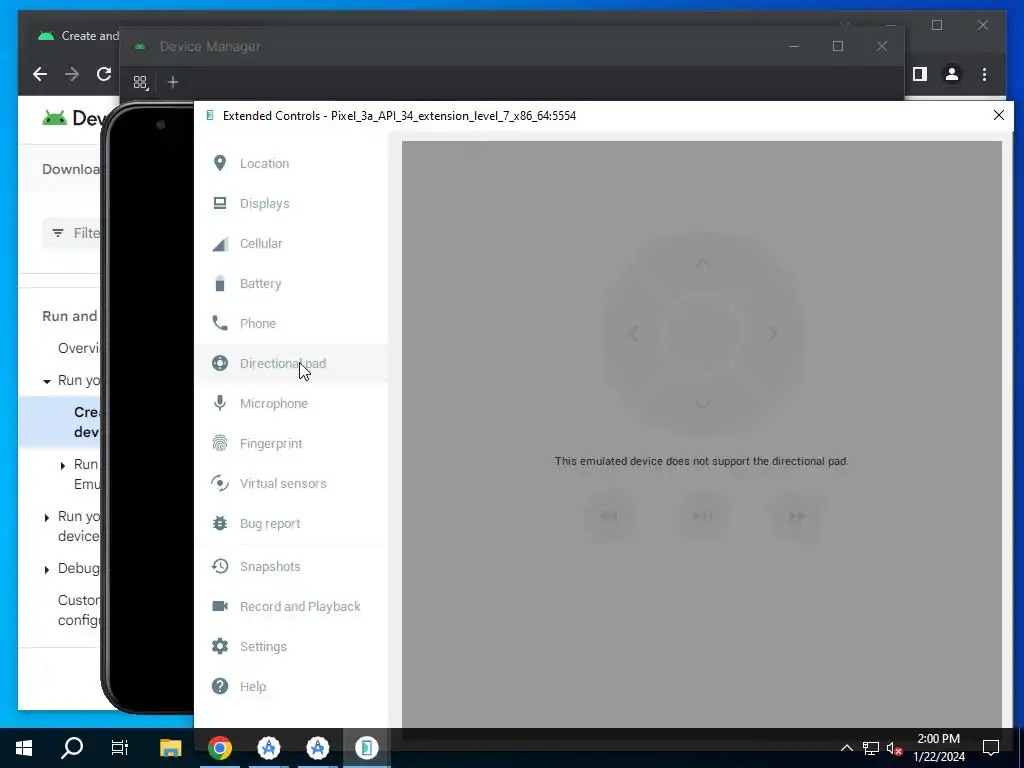Click the muted volume tray icon

(895, 748)
